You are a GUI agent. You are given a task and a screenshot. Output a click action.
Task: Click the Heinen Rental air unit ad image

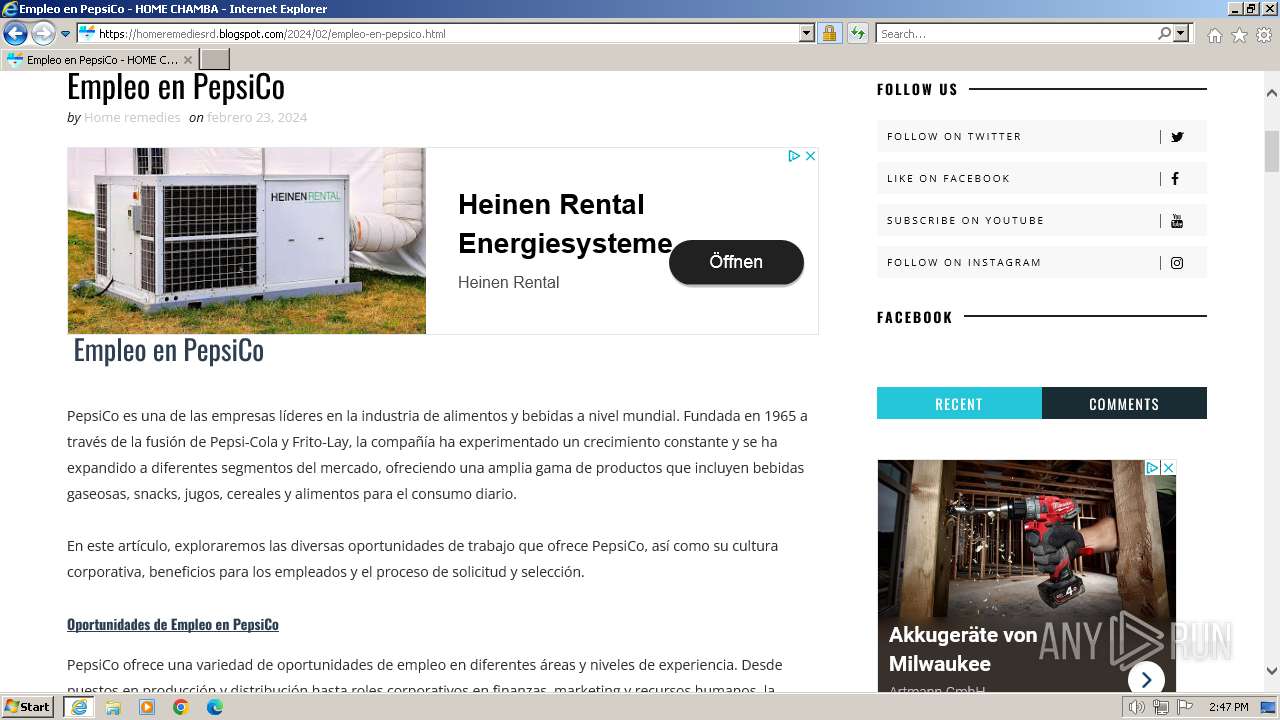point(247,241)
